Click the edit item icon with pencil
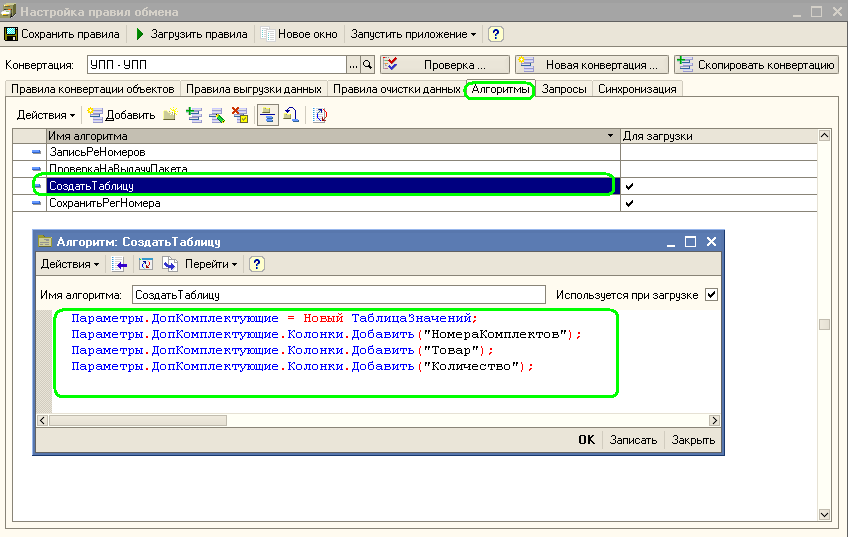Image resolution: width=848 pixels, height=537 pixels. (x=217, y=115)
